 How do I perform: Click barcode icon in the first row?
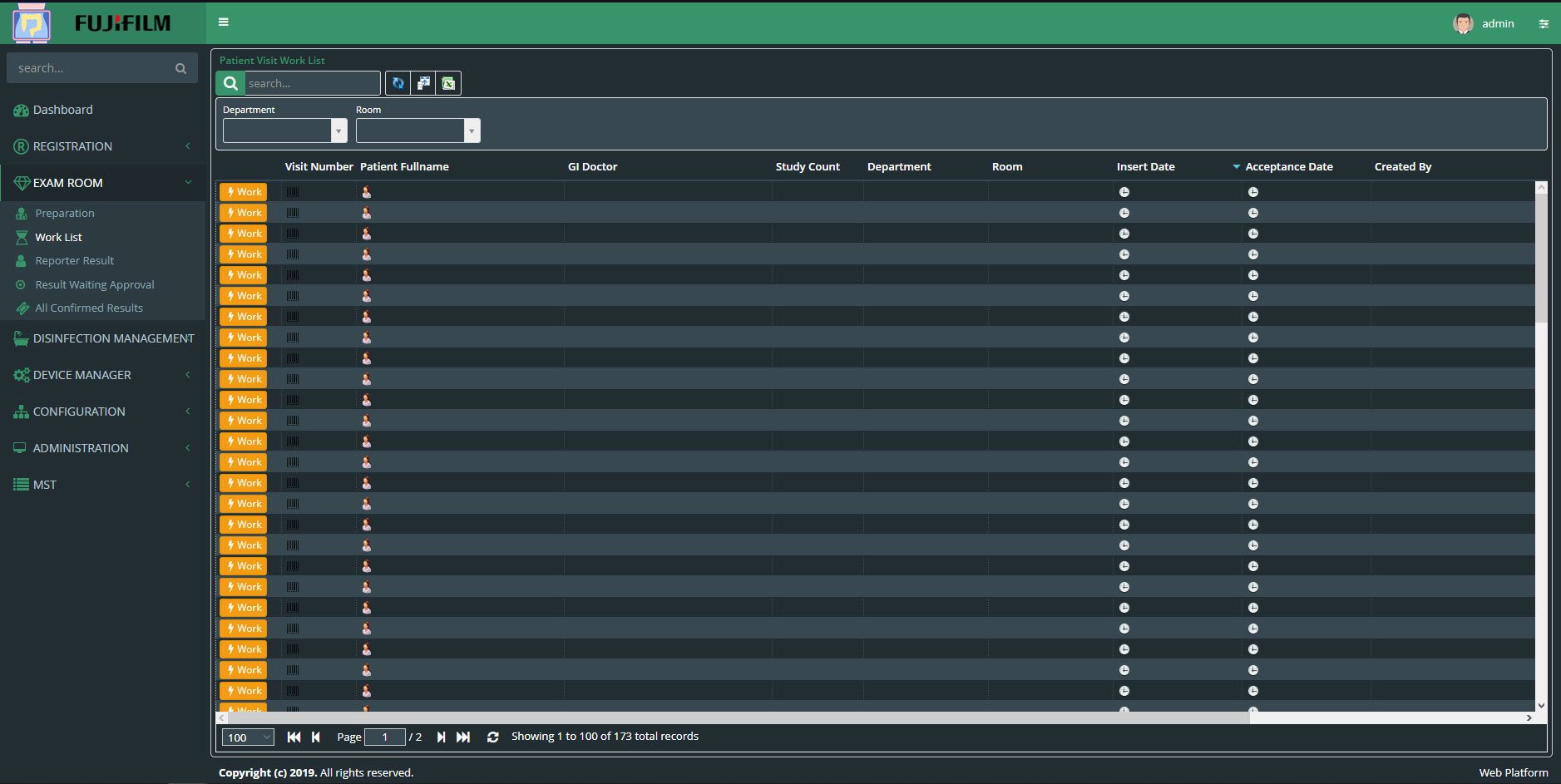[293, 192]
